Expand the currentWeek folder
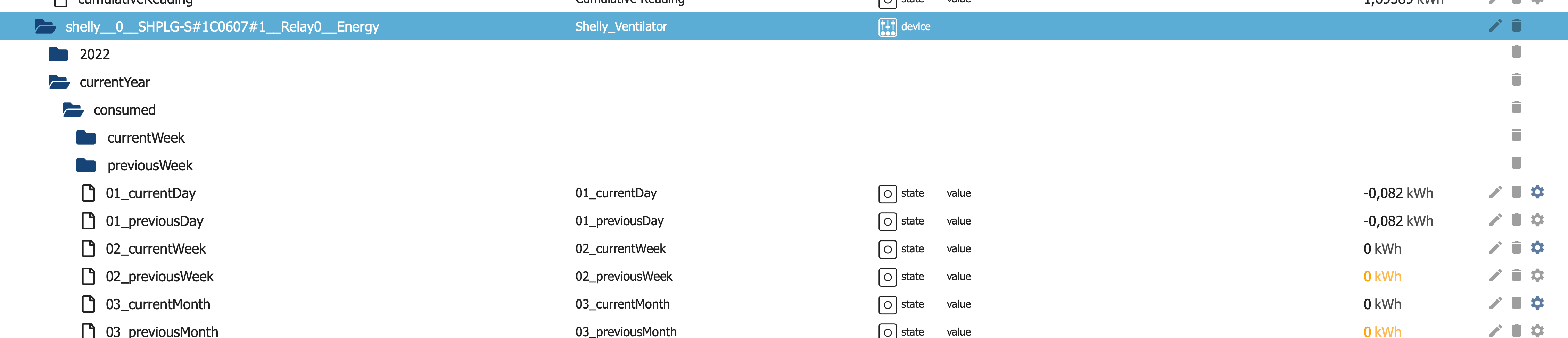This screenshot has width=1568, height=338. coord(86,138)
